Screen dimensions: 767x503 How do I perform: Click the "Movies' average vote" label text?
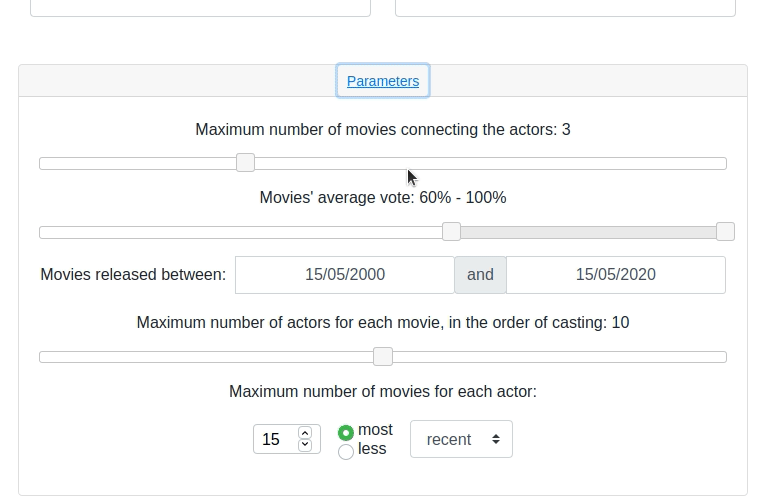tap(383, 198)
